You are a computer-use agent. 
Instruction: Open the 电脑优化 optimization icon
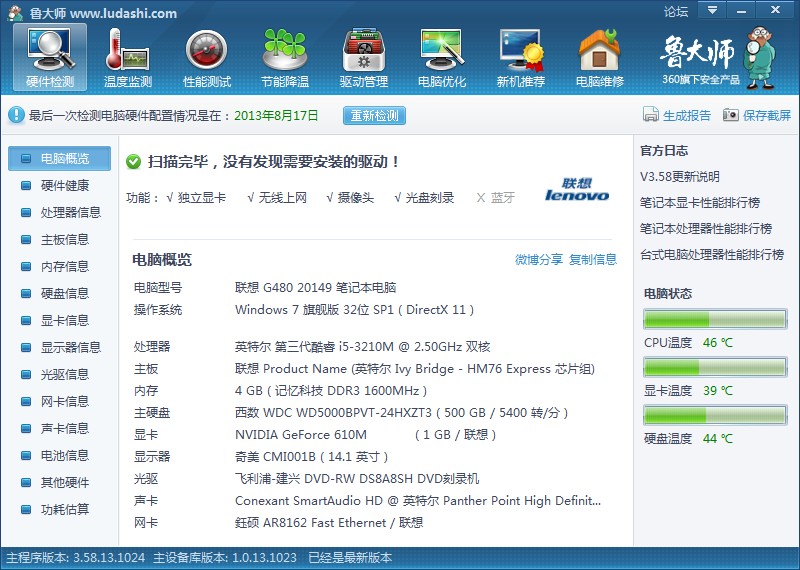(x=442, y=57)
